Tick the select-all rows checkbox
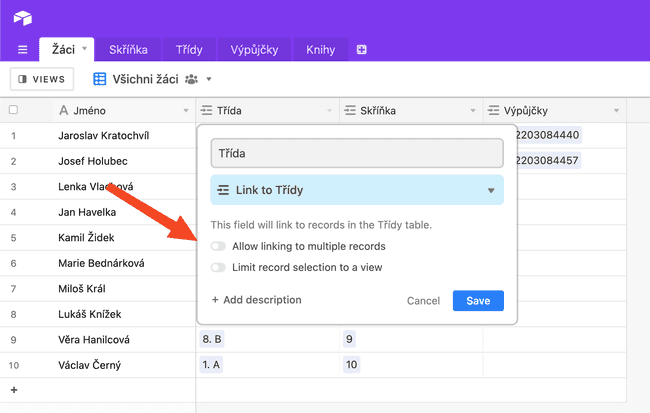The width and height of the screenshot is (650, 413). 13,110
